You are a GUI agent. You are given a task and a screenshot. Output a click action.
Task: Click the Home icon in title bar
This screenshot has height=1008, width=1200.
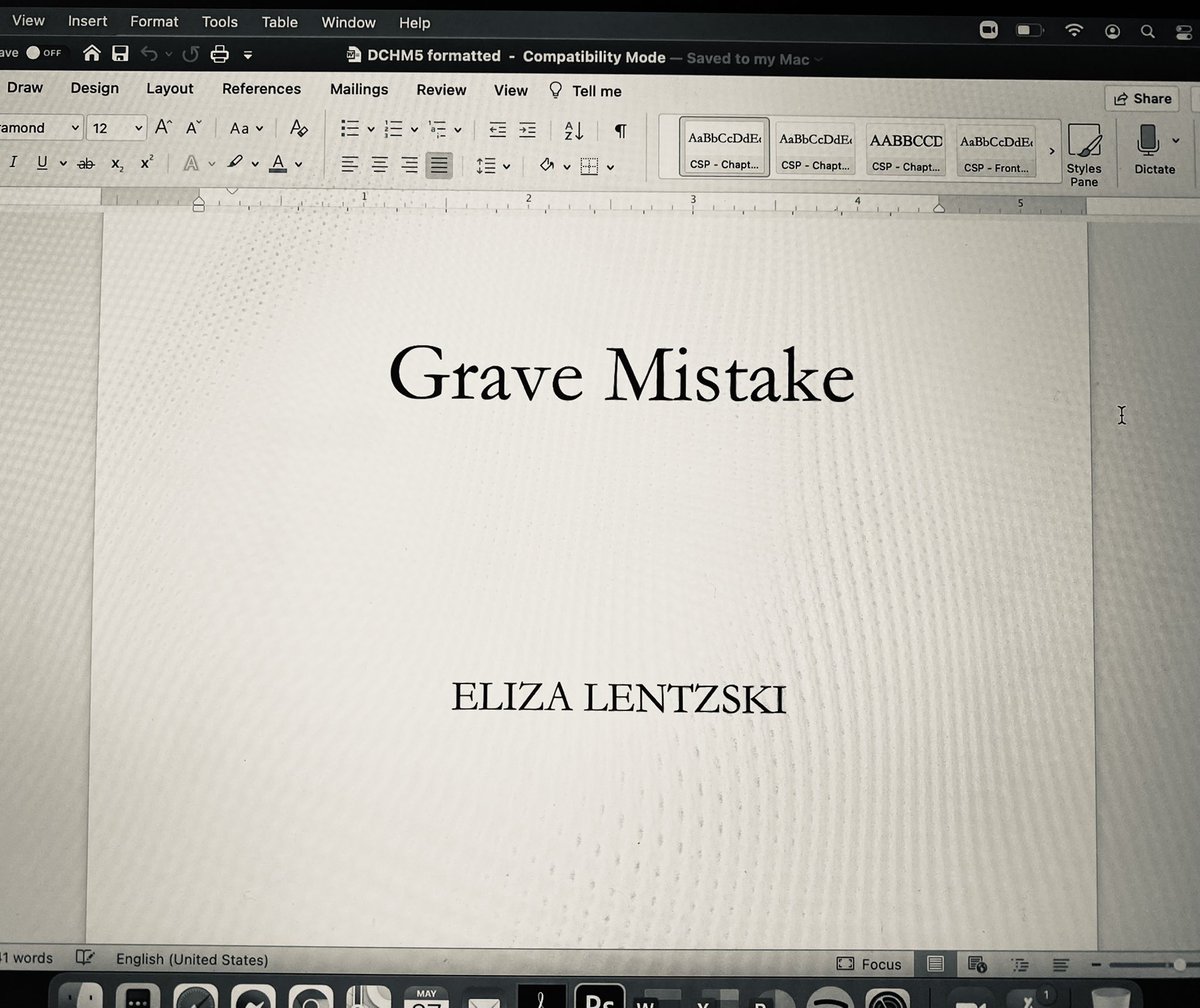[92, 54]
